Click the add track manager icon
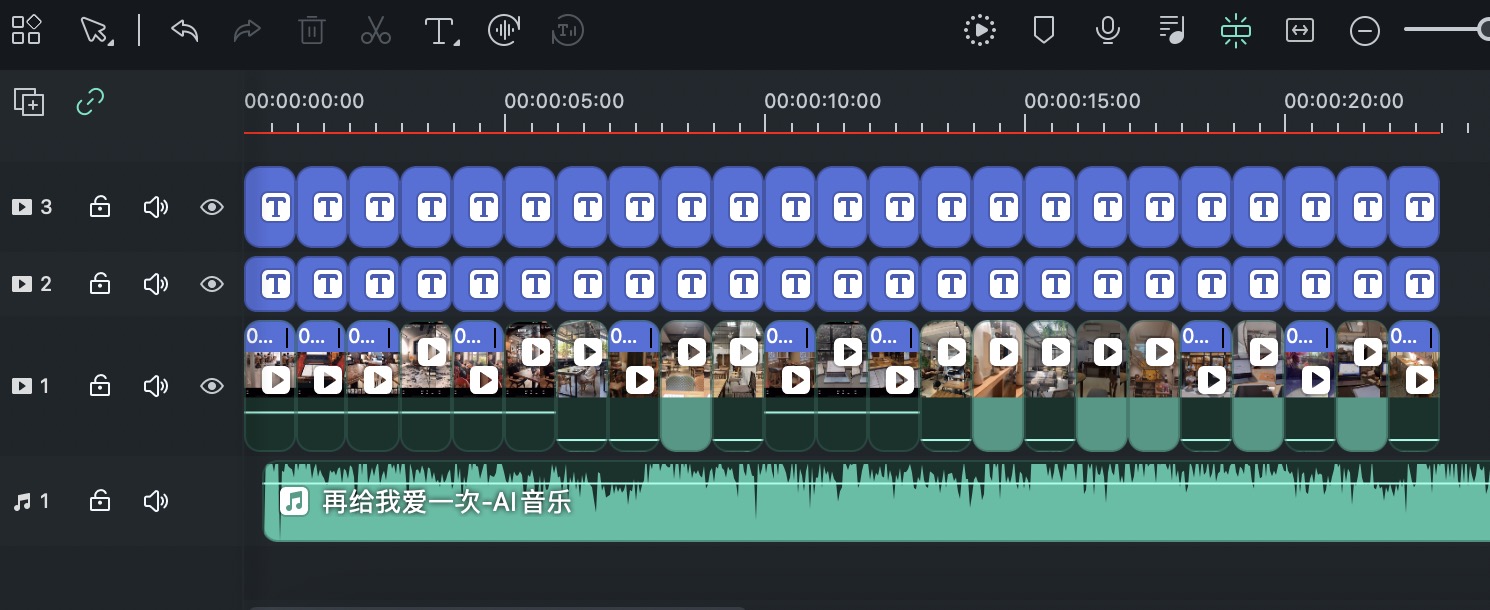Image resolution: width=1490 pixels, height=610 pixels. [x=29, y=102]
